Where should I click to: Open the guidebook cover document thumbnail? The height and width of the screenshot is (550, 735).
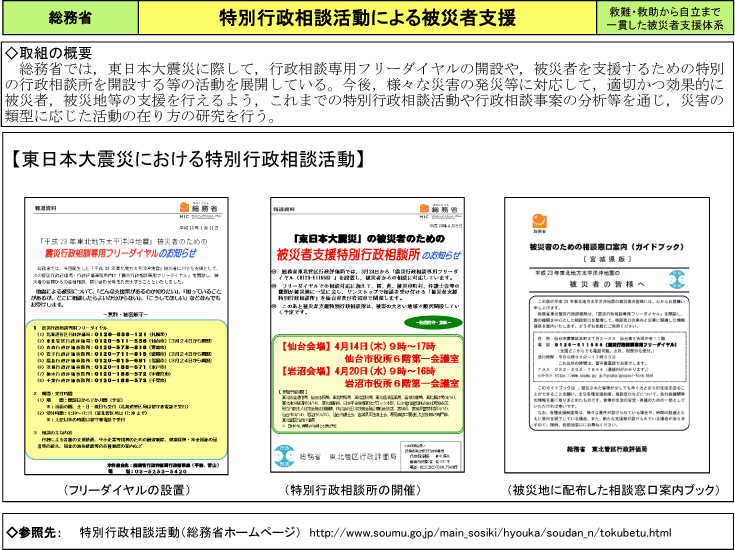(x=607, y=335)
